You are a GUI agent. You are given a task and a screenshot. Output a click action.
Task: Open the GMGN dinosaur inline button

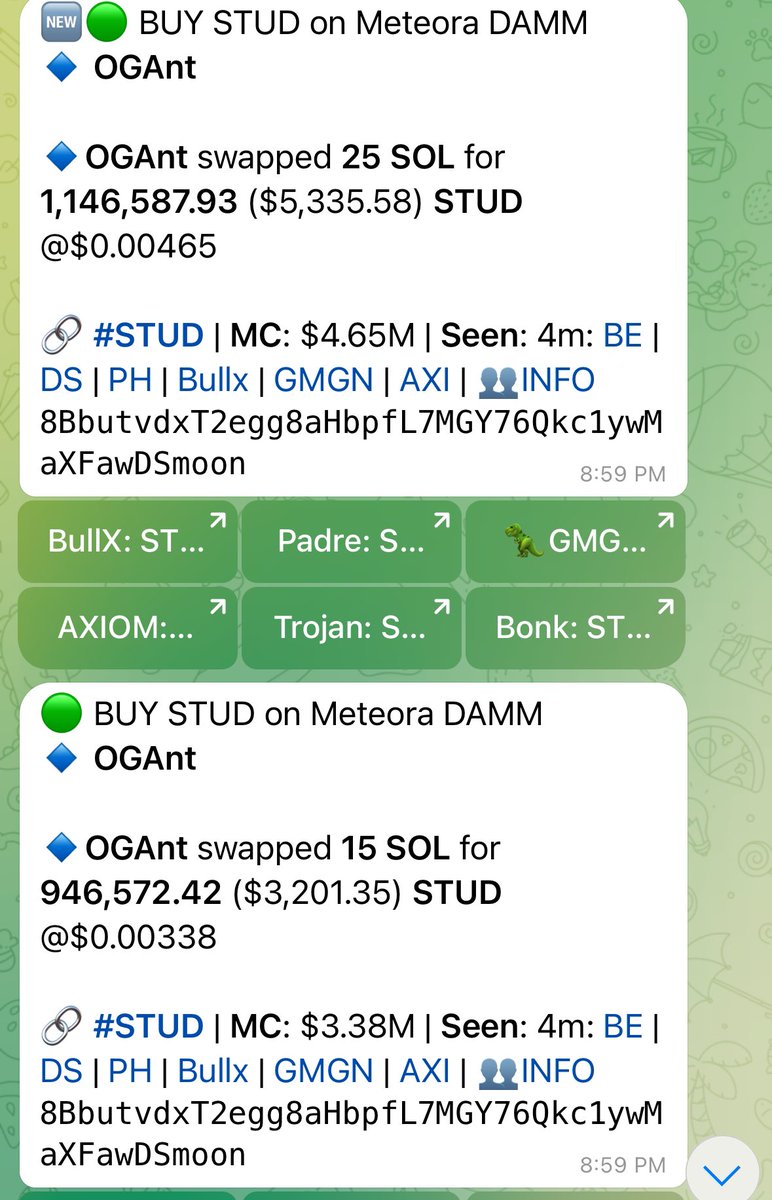[575, 541]
